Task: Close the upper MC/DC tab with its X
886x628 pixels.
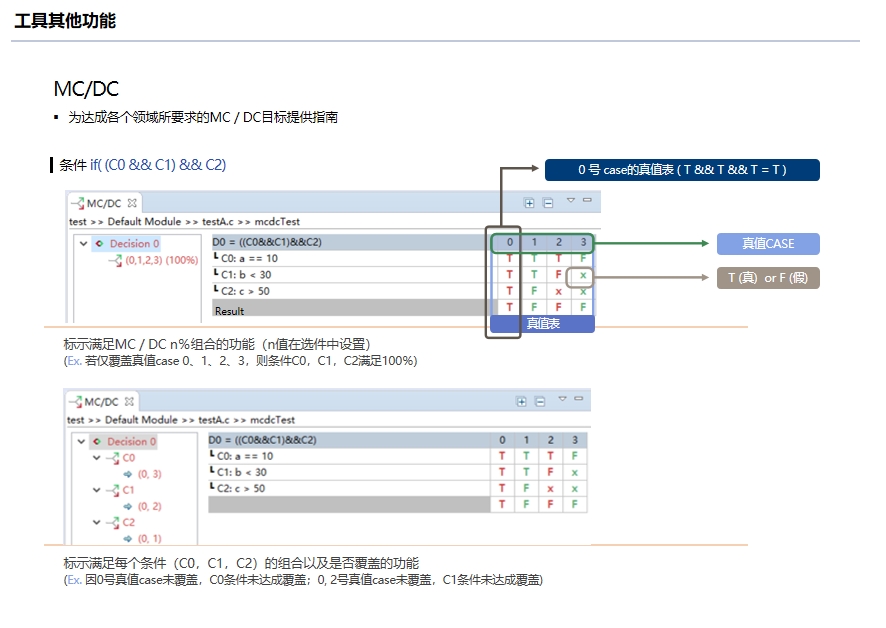Action: [132, 203]
